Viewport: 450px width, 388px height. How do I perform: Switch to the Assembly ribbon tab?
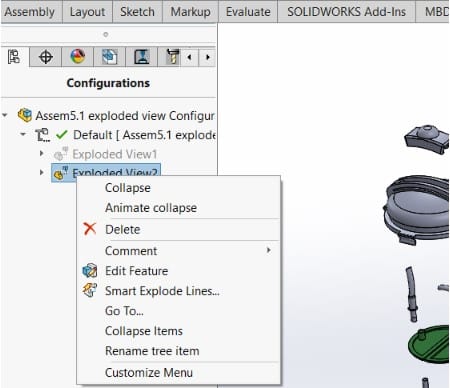click(x=30, y=12)
